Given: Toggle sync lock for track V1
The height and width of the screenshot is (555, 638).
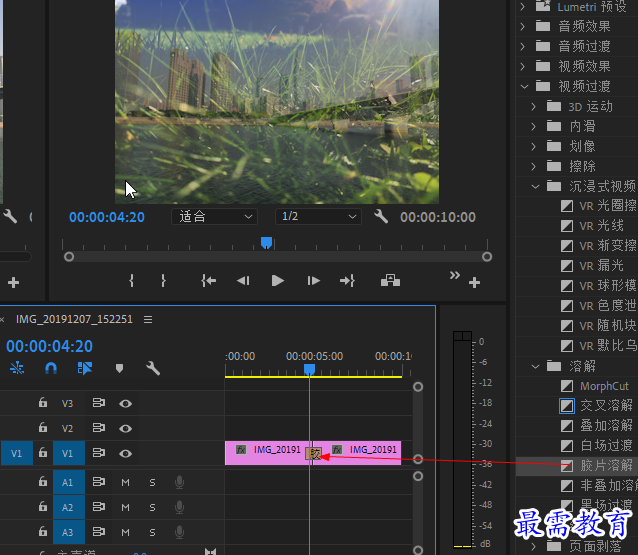Looking at the screenshot, I should 98,453.
